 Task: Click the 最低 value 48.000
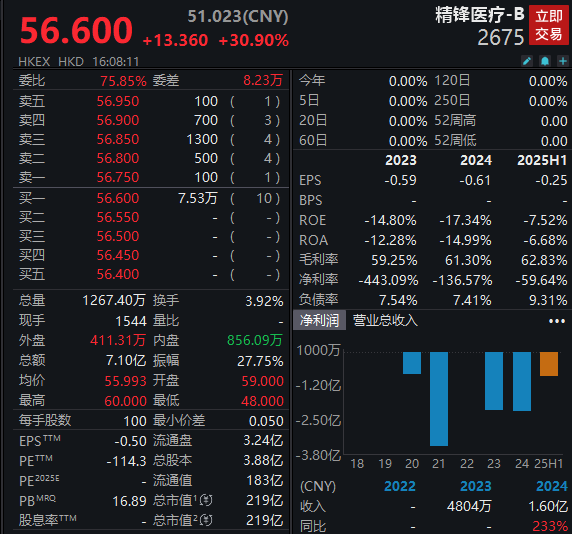click(x=263, y=401)
